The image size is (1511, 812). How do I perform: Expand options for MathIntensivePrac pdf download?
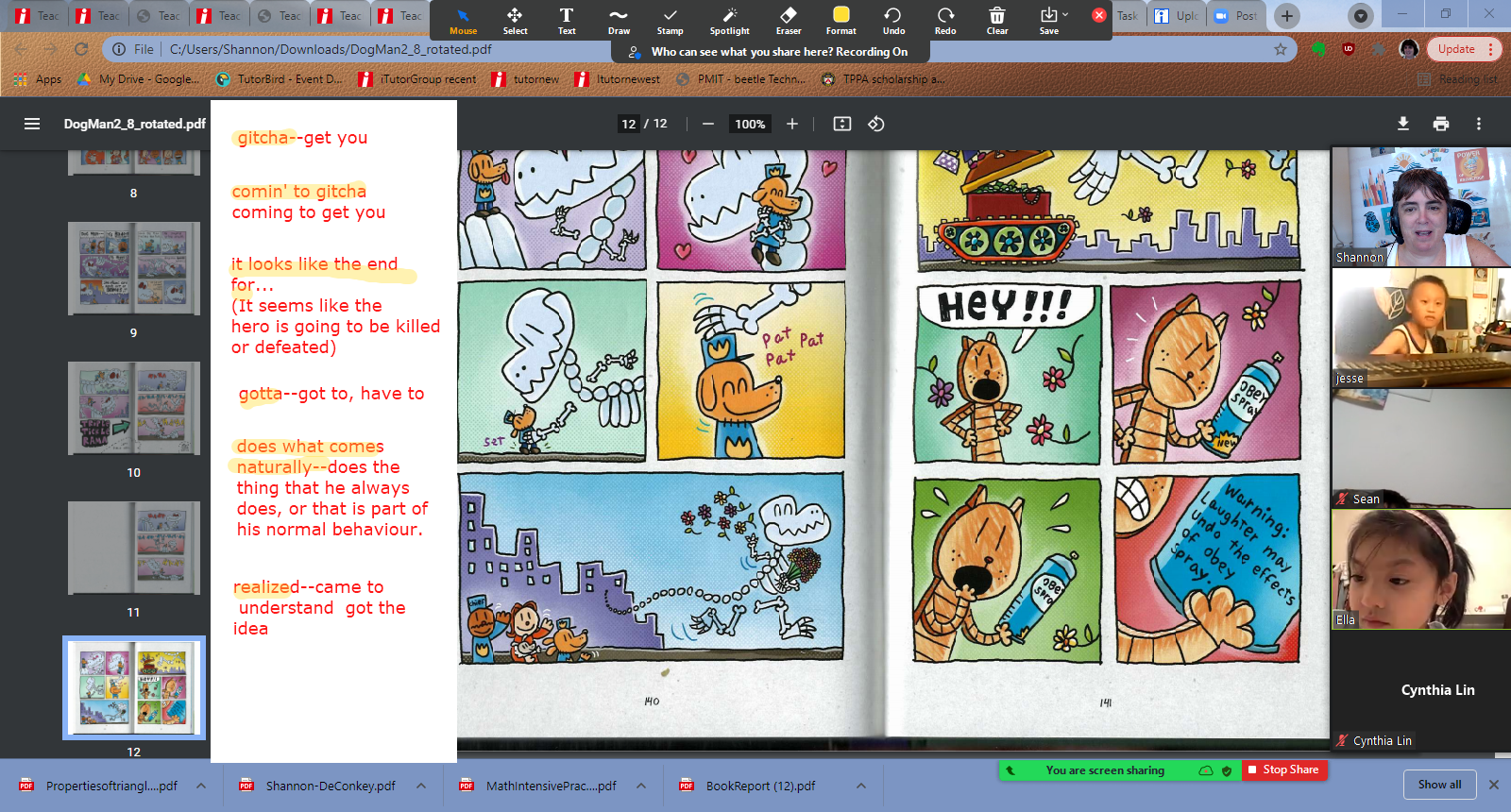[x=641, y=786]
